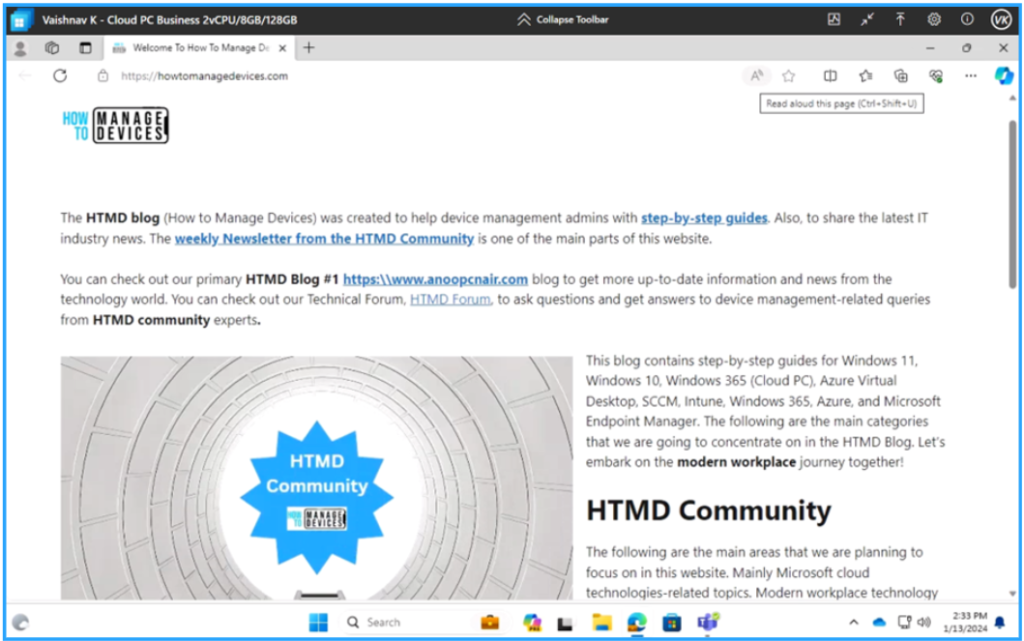Viewport: 1024px width, 641px height.
Task: Open Microsoft Store from taskbar
Action: click(671, 623)
